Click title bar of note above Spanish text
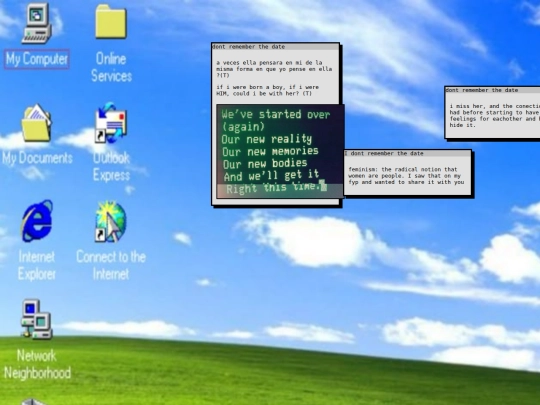Screen dimensions: 540x405 [275, 47]
